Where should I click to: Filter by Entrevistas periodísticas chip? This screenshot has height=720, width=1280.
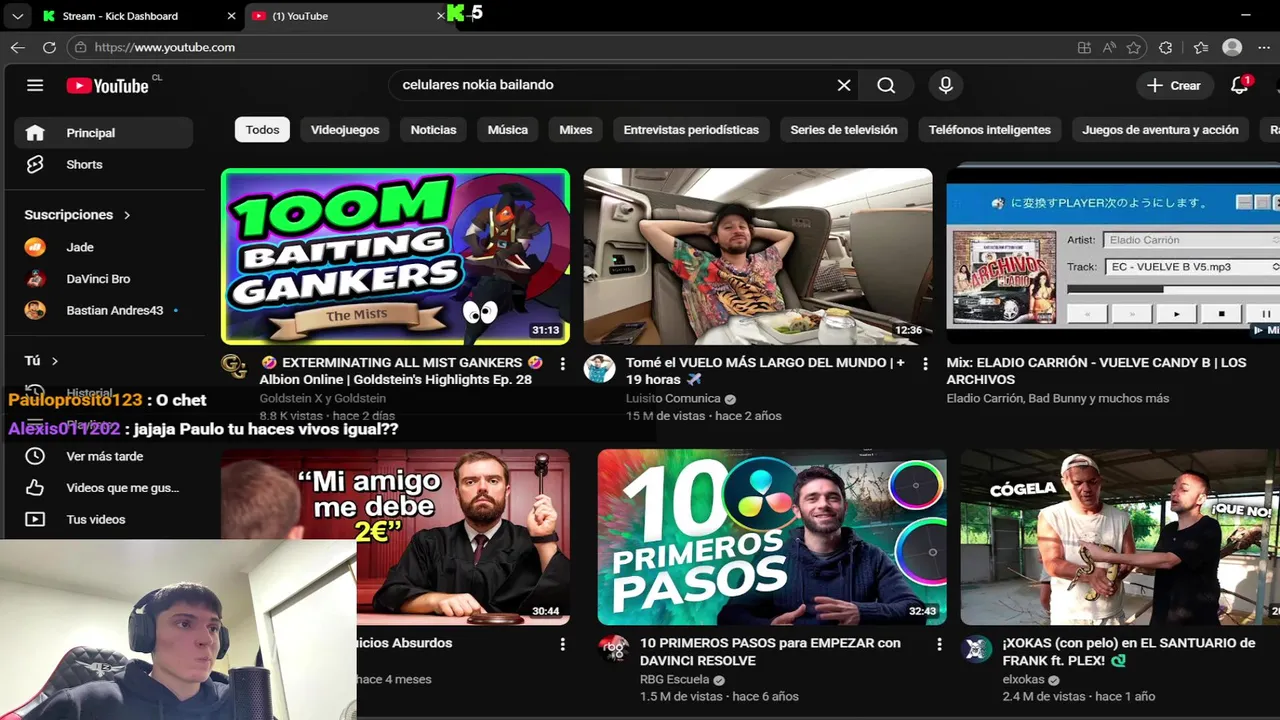[691, 130]
